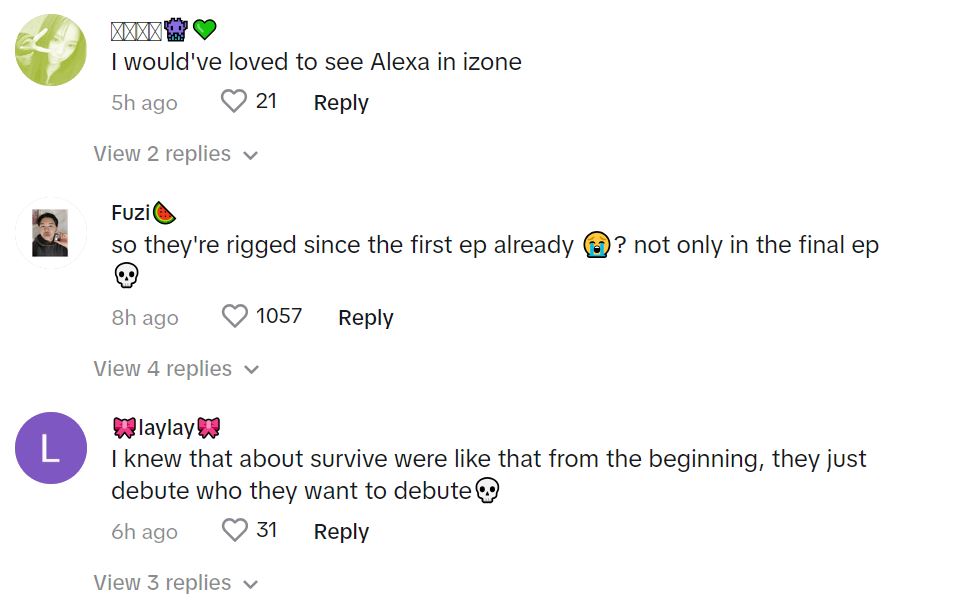This screenshot has height=609, width=953.
Task: Expand View 4 replies under Fuzi's comment
Action: 175,369
